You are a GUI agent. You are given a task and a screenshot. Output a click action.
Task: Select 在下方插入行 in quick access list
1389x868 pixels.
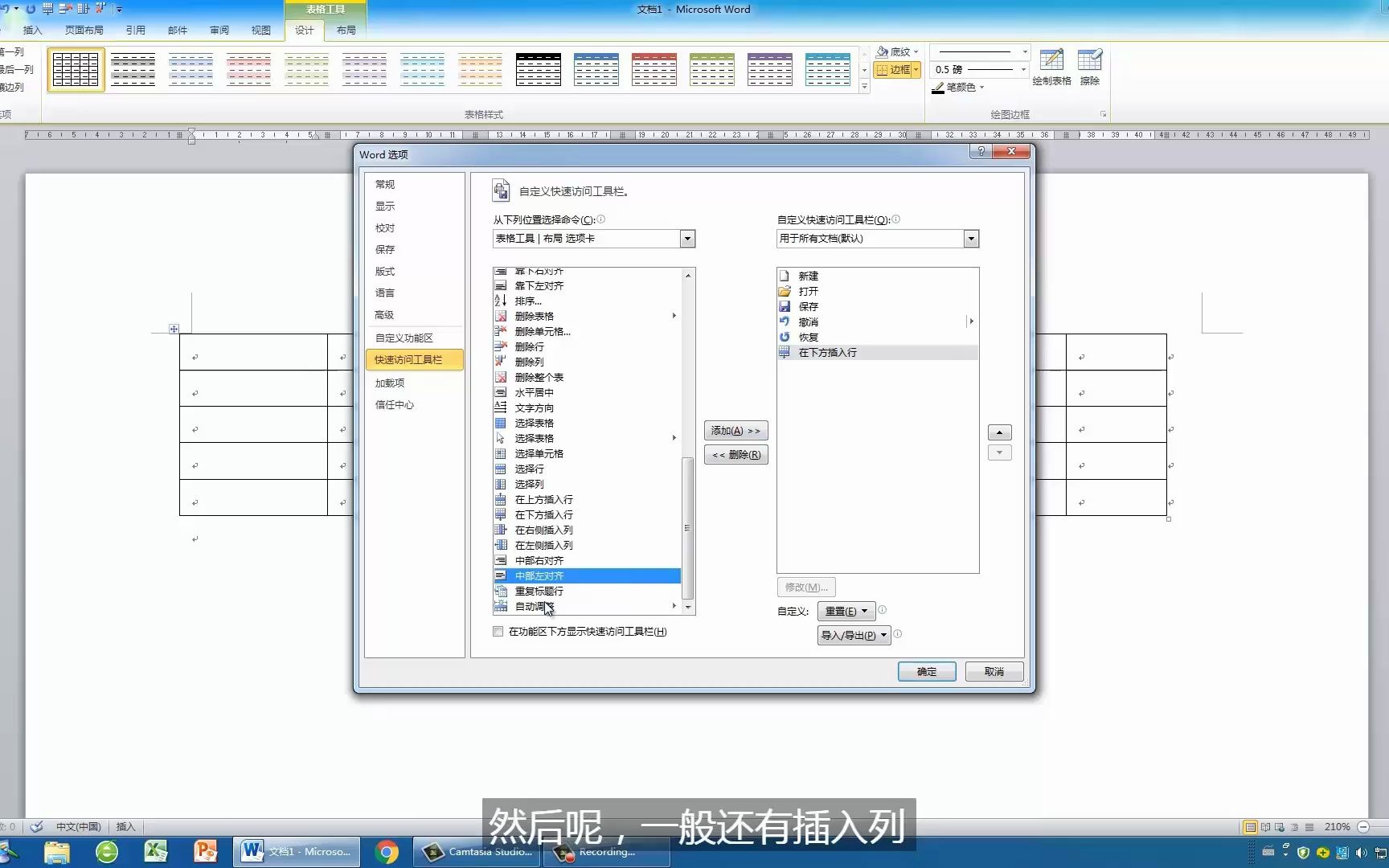(x=878, y=352)
